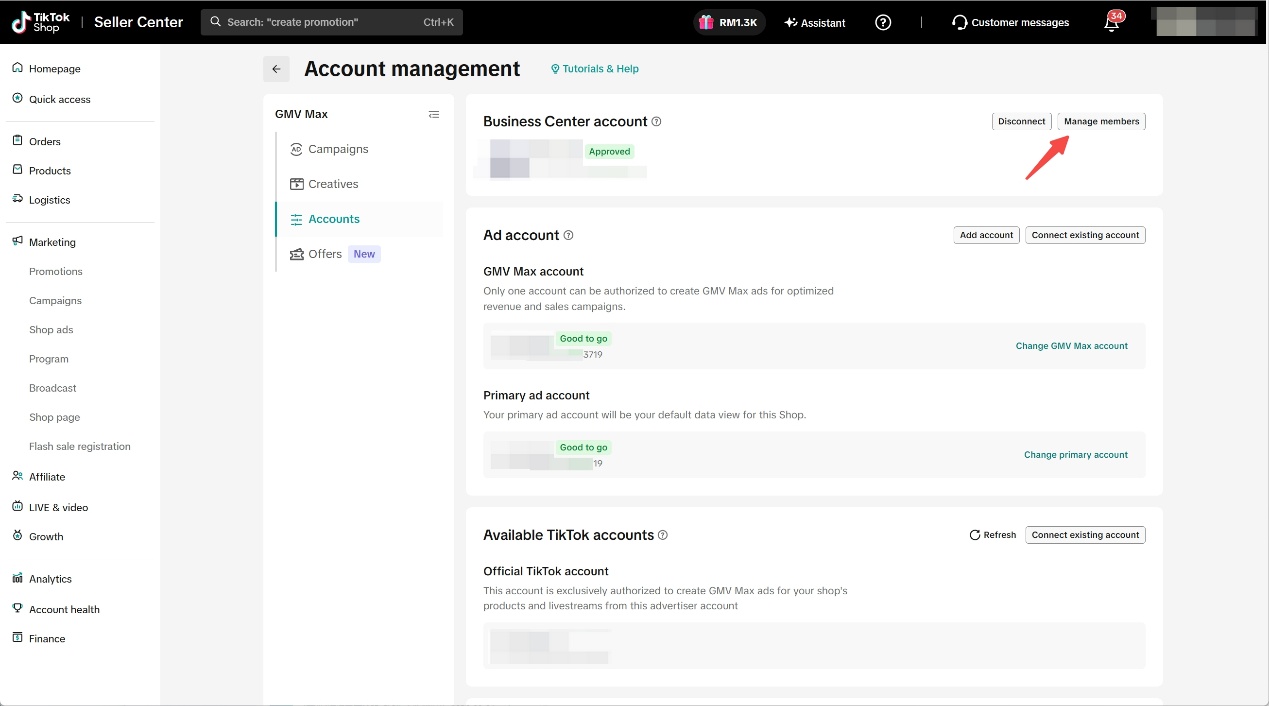Open the help question mark icon
1269x706 pixels.
coord(883,22)
